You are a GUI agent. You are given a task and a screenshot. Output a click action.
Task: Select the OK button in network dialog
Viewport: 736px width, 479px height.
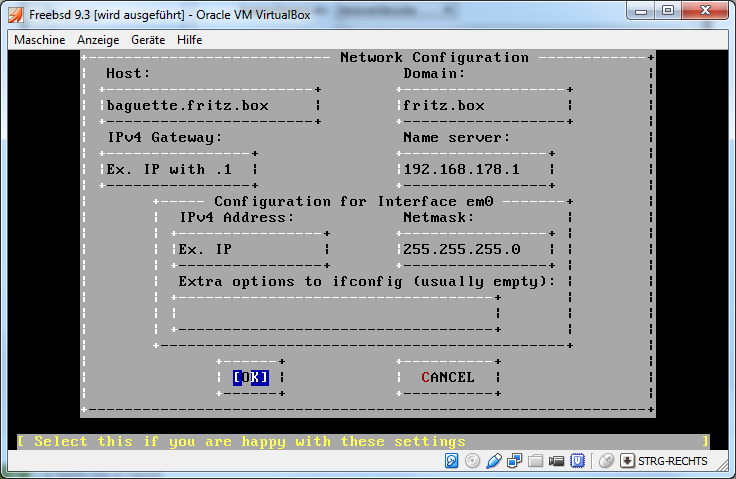pyautogui.click(x=251, y=377)
